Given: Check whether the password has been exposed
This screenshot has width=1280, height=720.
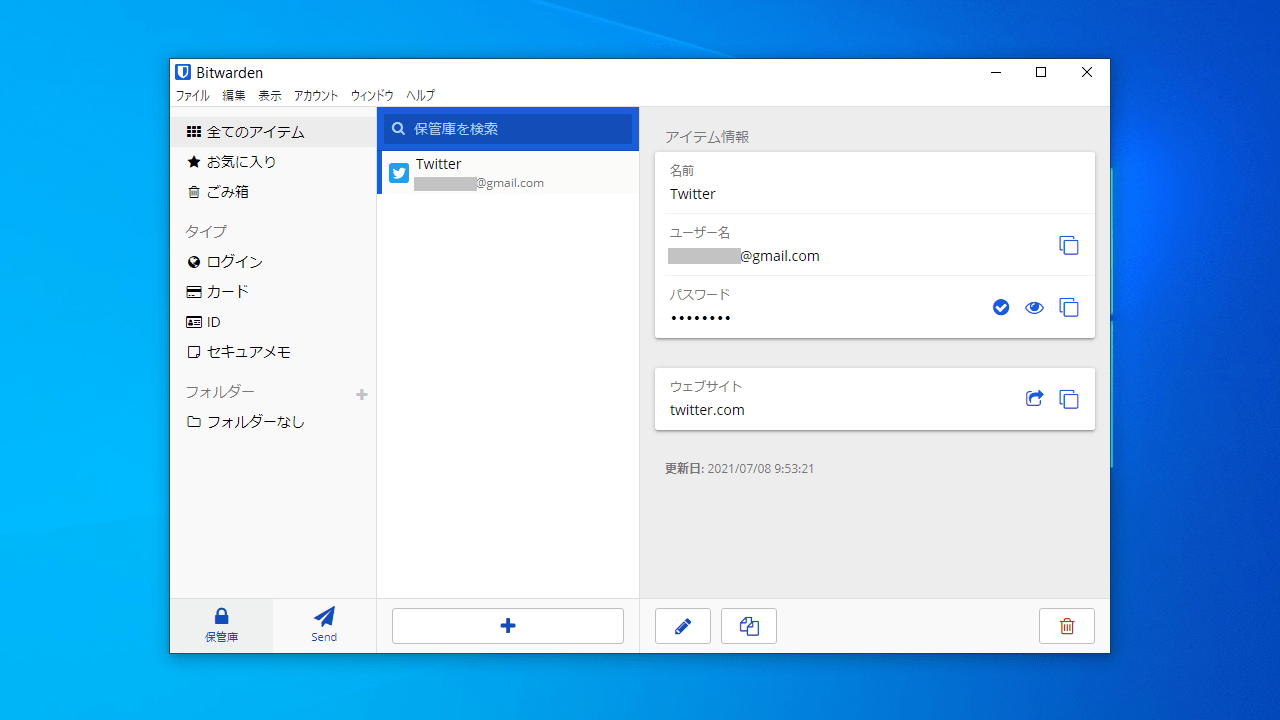Looking at the screenshot, I should point(1001,307).
